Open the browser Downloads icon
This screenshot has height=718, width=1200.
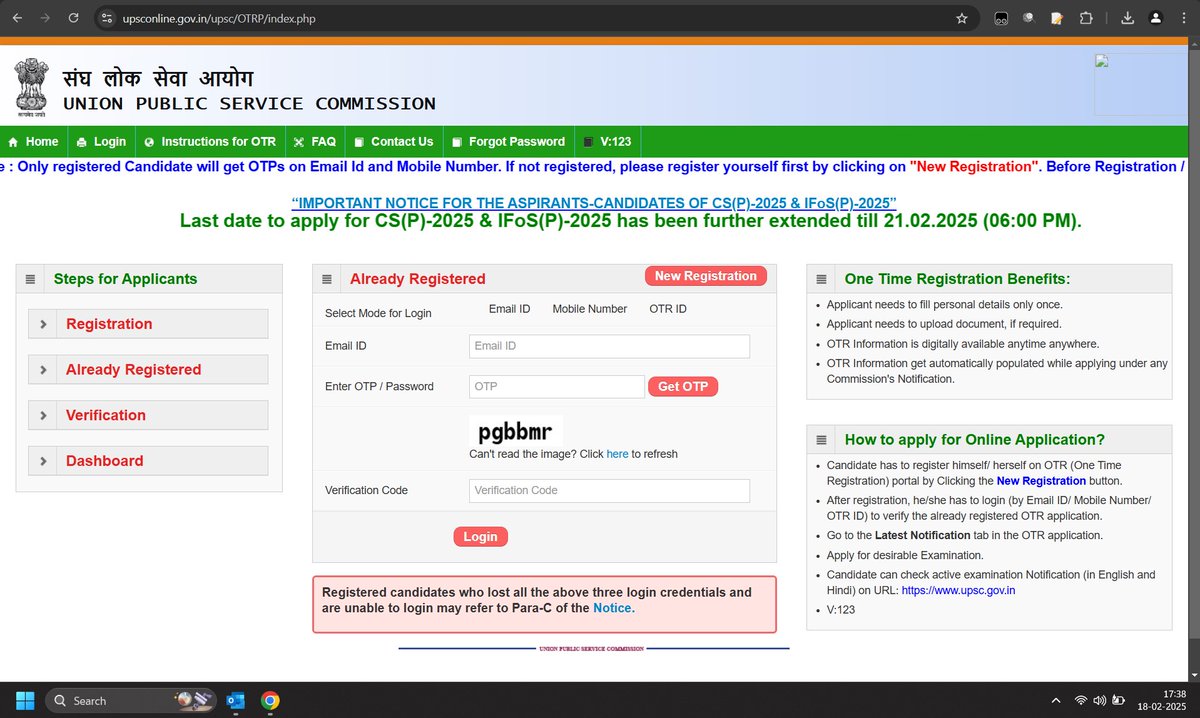[x=1127, y=18]
